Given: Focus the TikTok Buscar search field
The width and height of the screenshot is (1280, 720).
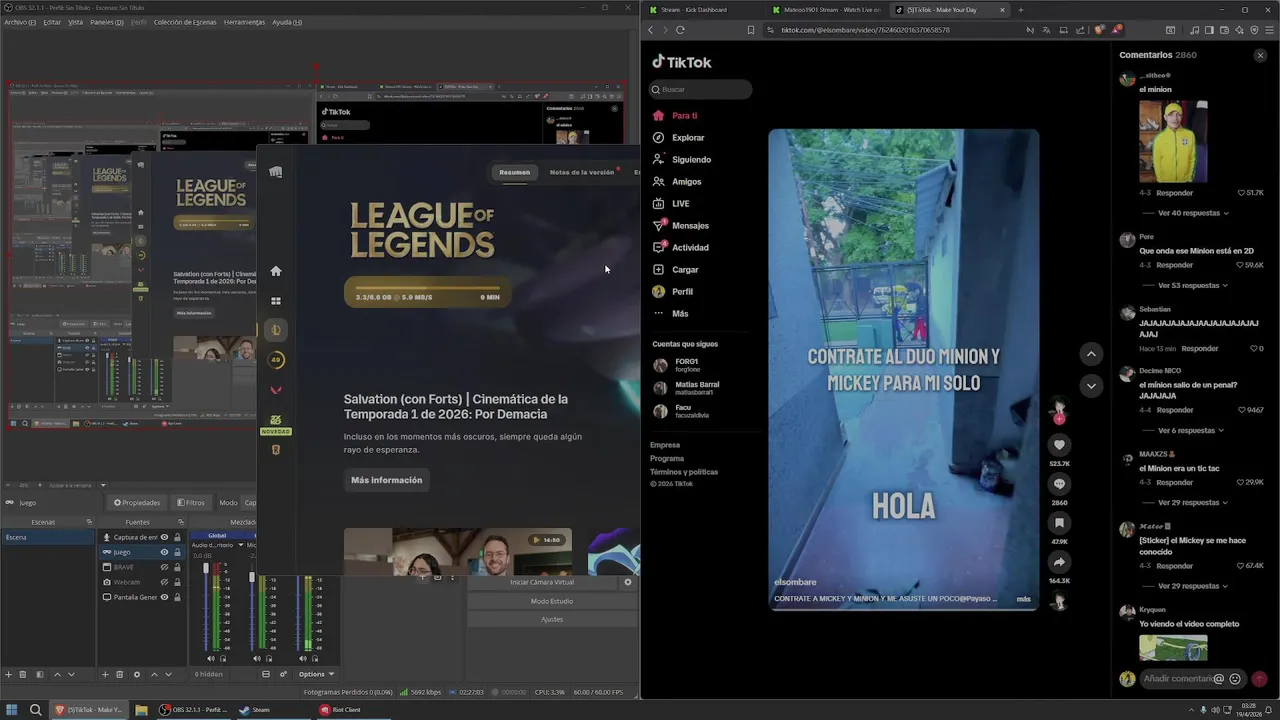Looking at the screenshot, I should coord(701,89).
